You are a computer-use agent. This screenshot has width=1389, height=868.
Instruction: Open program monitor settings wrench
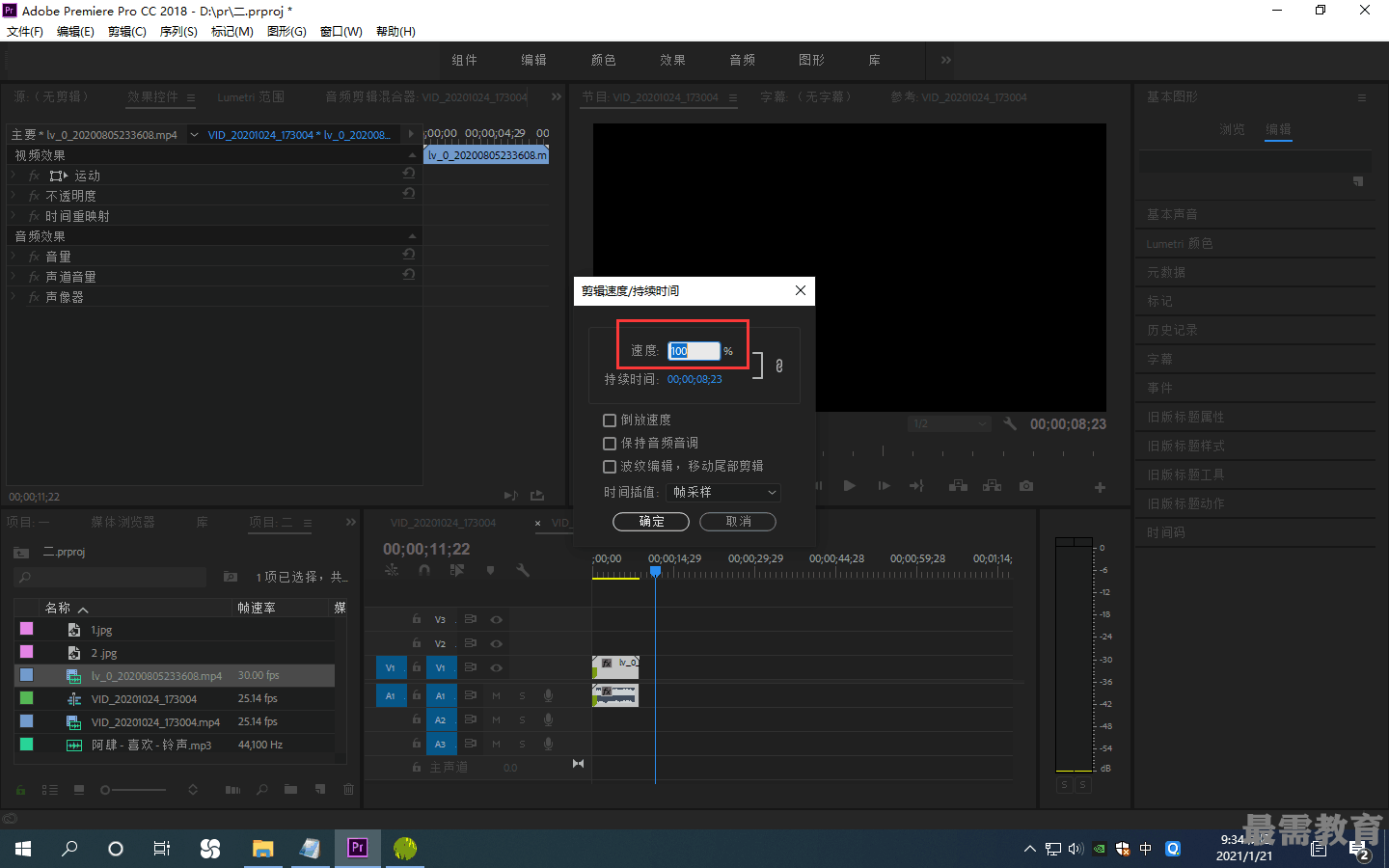(x=1010, y=423)
